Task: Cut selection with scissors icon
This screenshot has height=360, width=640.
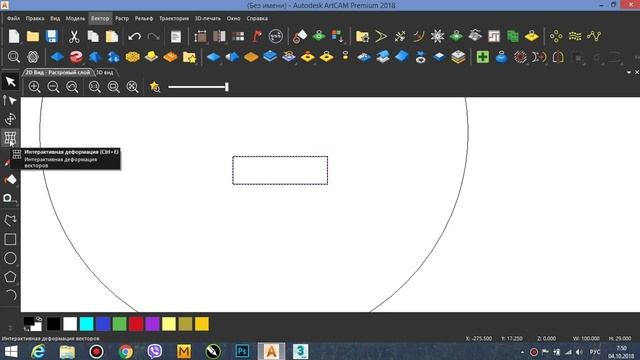Action: [74, 36]
